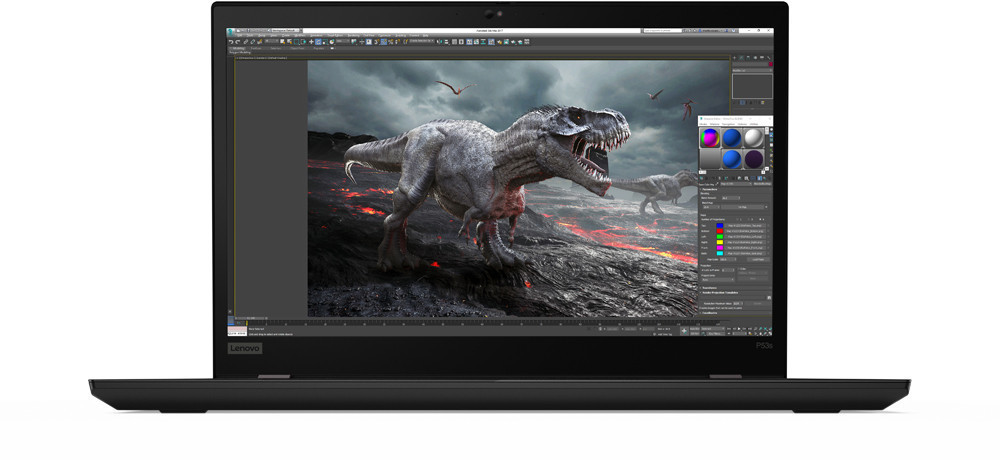Image resolution: width=1000 pixels, height=460 pixels.
Task: Open the Utilities menu in Material Editor
Action: pos(755,124)
